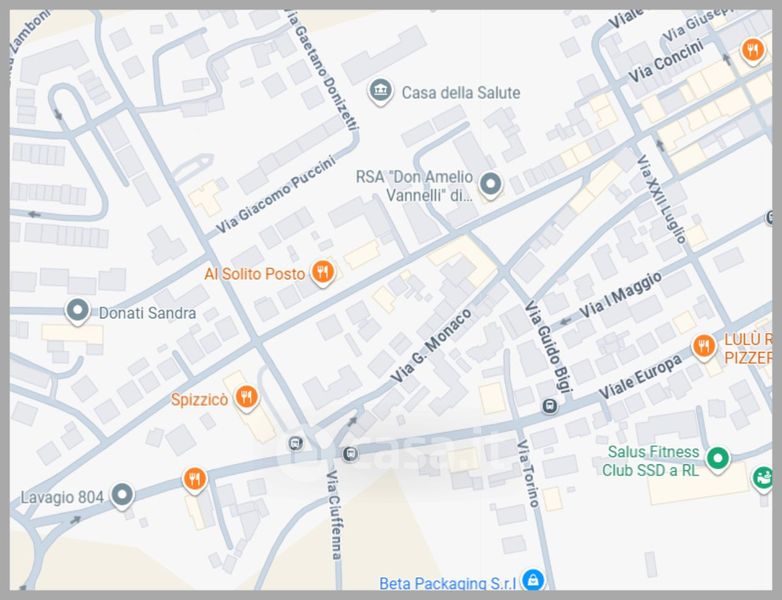The height and width of the screenshot is (600, 782).
Task: Select the unlabeled restaurant icon right of Lavagio 804
Action: (x=194, y=480)
